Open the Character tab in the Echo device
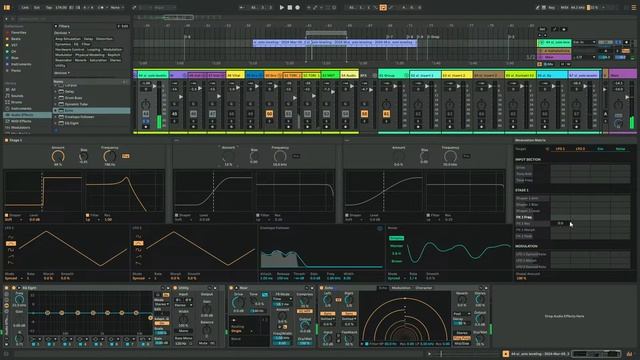640x360 pixels. [x=424, y=288]
